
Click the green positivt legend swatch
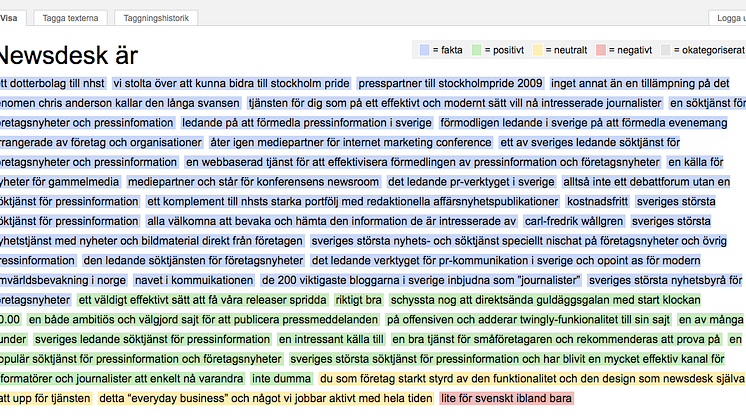coord(478,51)
